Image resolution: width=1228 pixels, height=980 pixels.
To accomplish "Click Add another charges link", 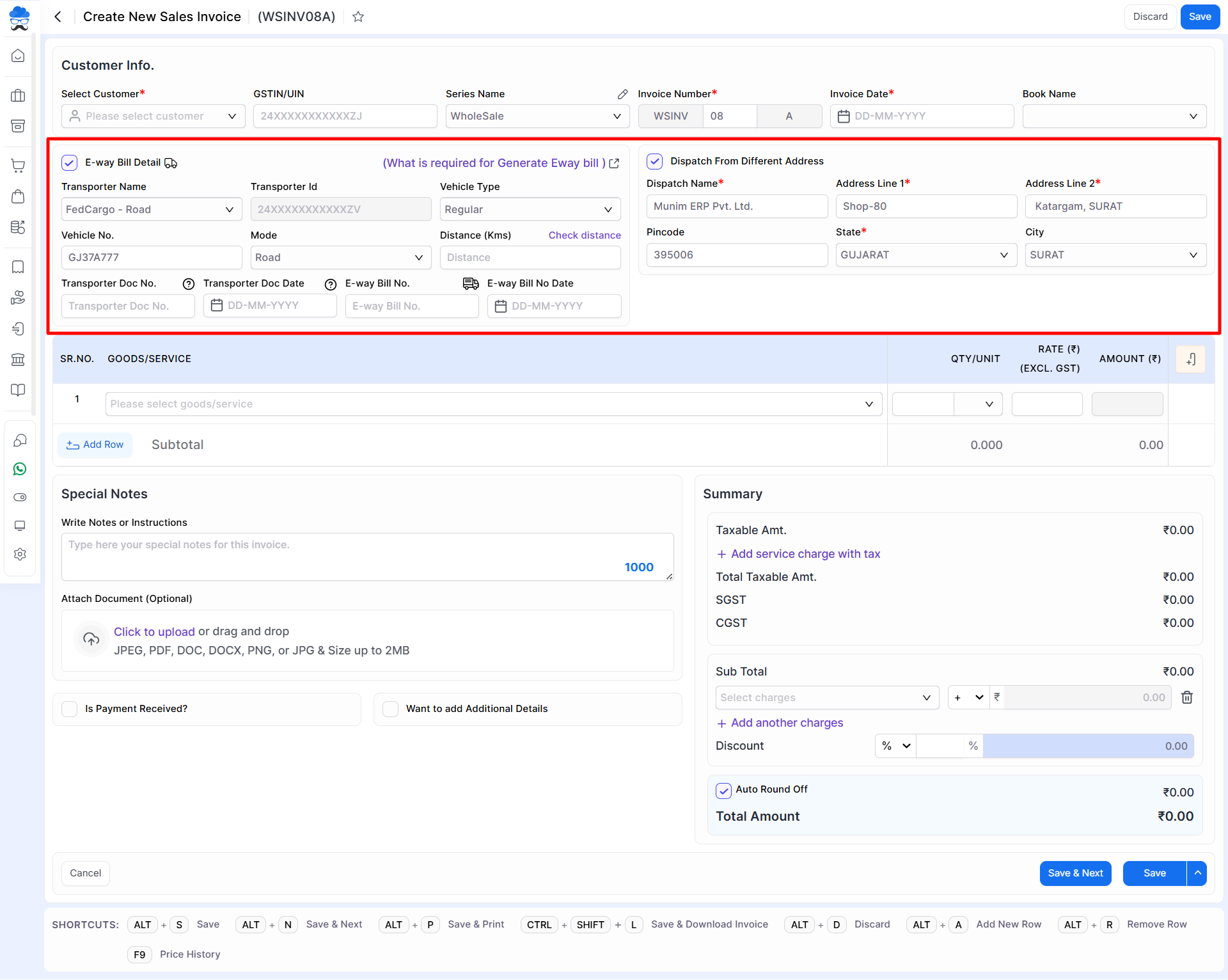I will tap(780, 723).
